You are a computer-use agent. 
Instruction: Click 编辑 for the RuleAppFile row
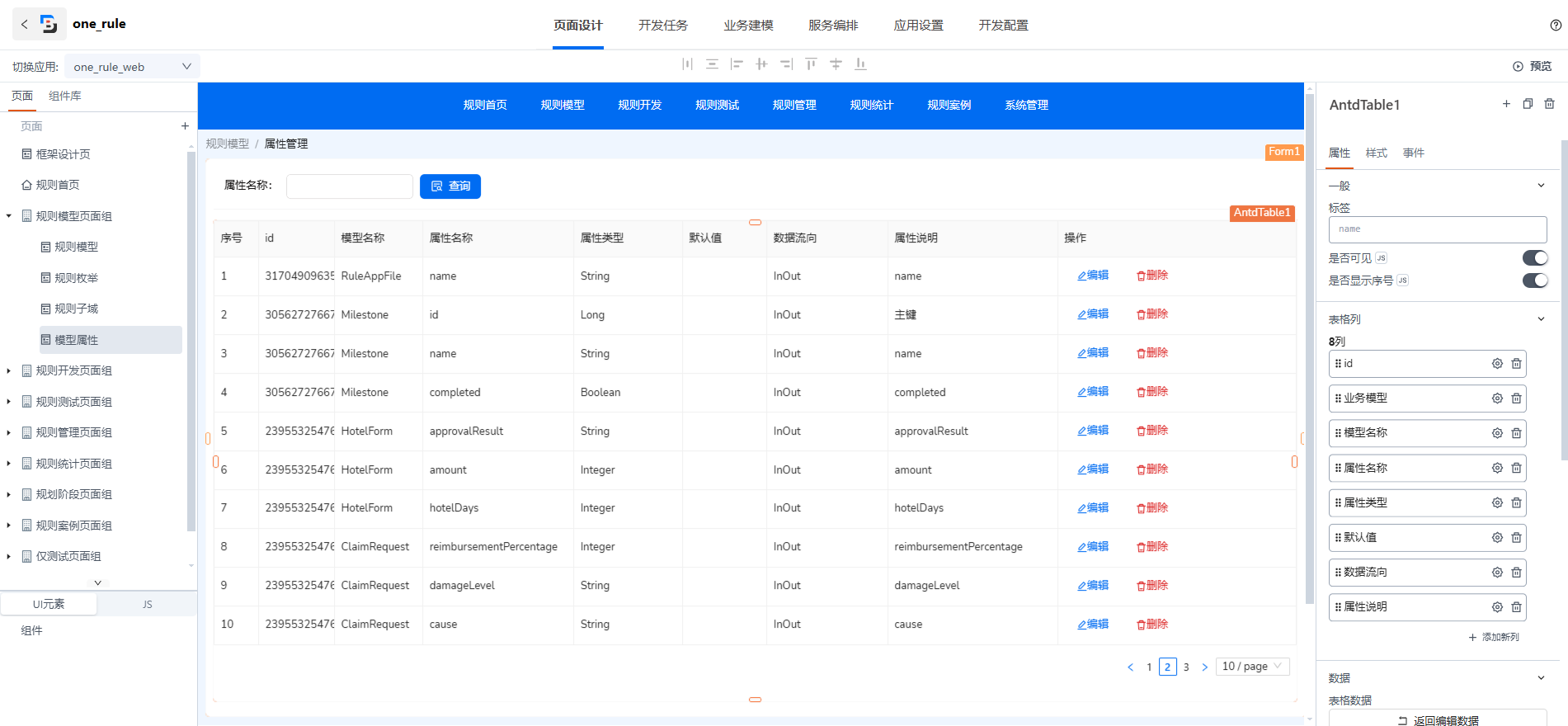point(1093,276)
